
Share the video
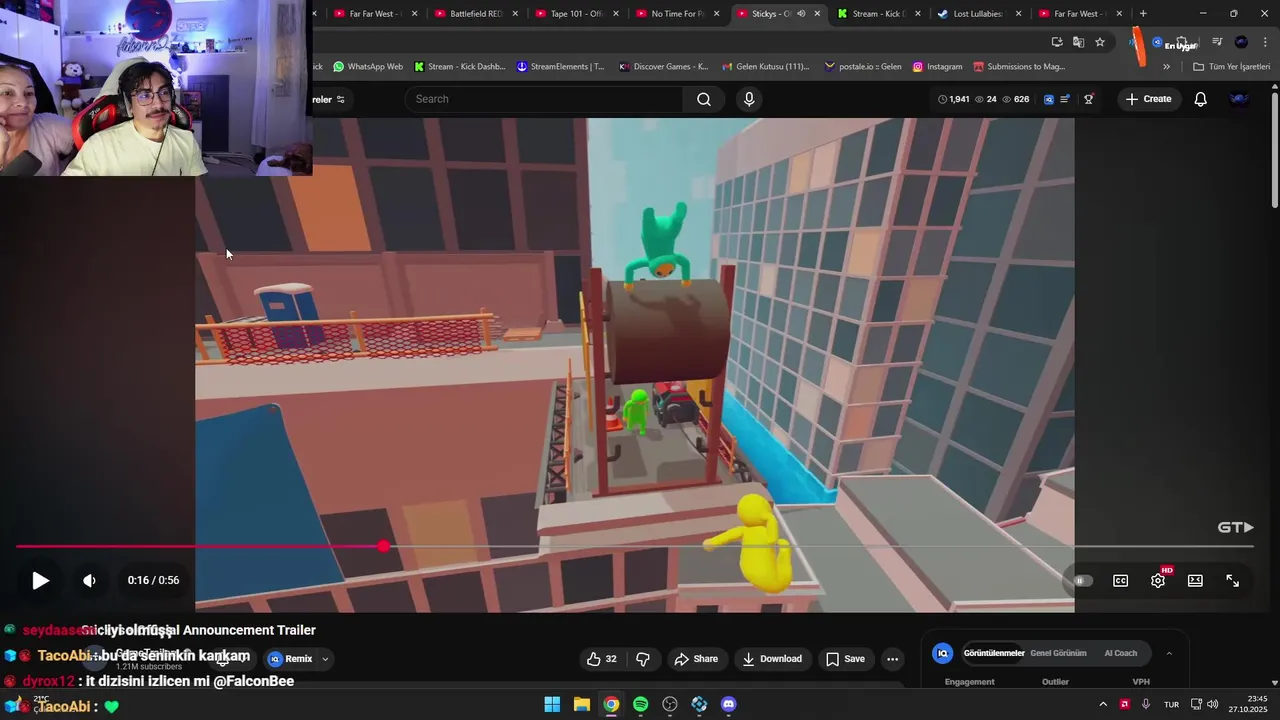coord(696,659)
